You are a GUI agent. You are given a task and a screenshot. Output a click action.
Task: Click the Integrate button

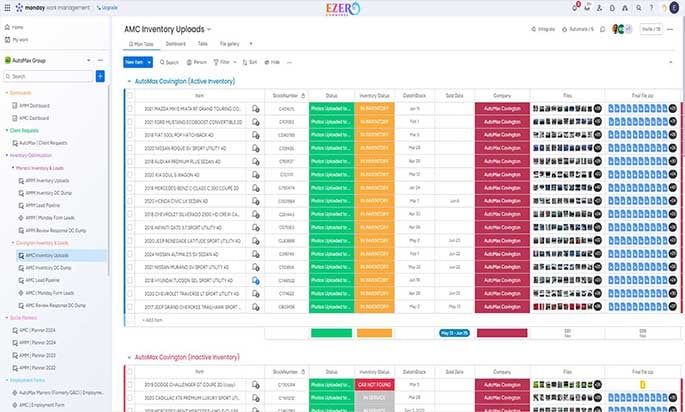[543, 29]
